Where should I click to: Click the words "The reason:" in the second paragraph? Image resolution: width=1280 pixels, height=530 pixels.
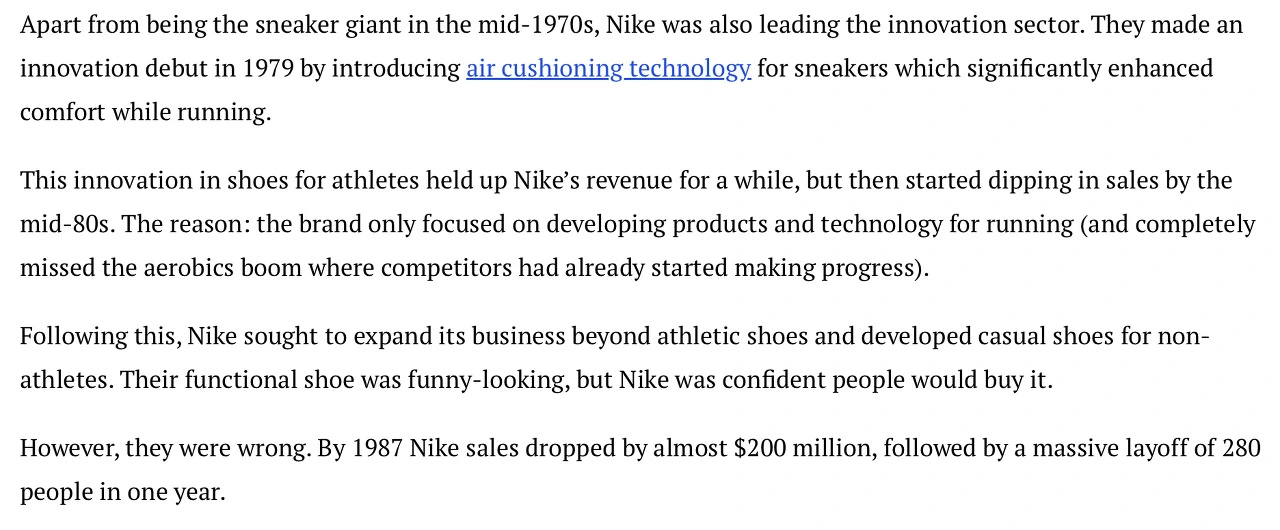click(x=186, y=225)
